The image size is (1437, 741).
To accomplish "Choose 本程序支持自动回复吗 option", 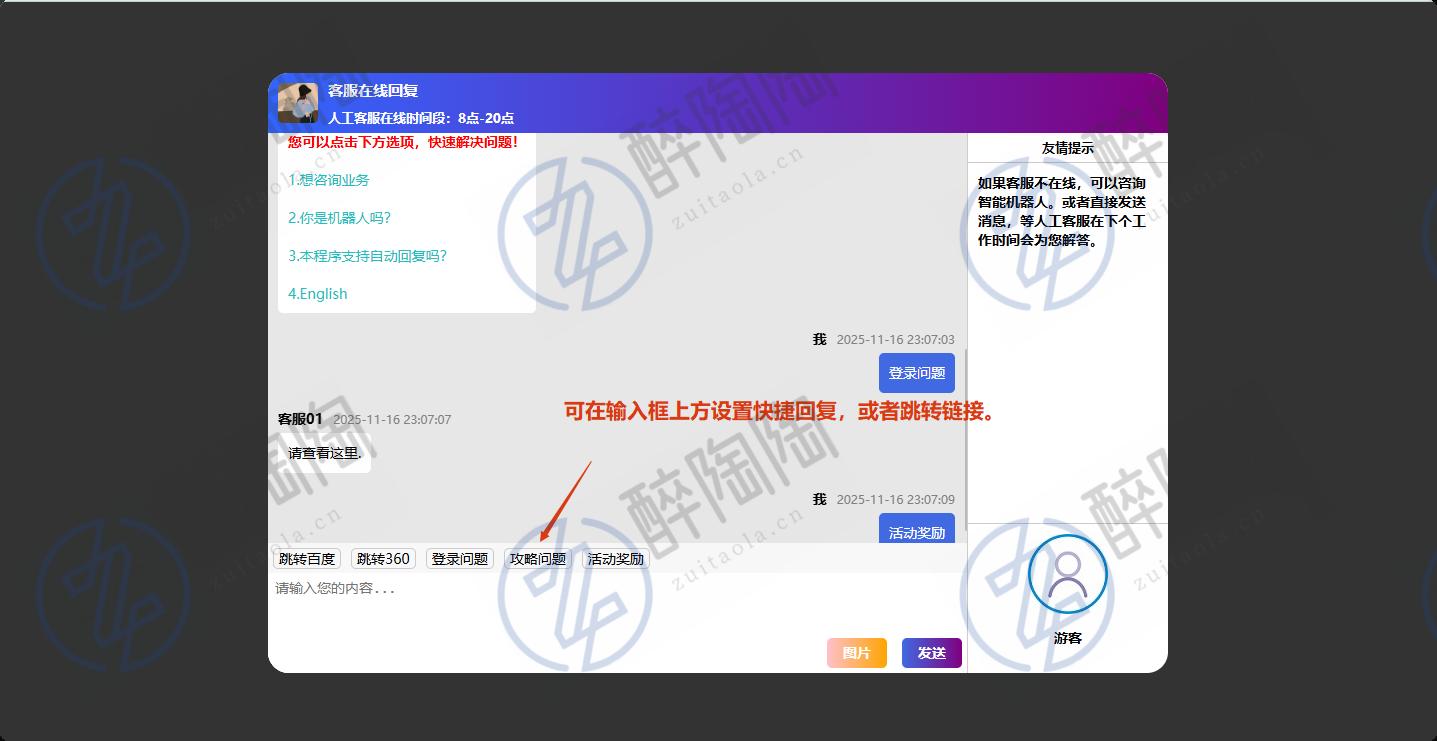I will [367, 256].
